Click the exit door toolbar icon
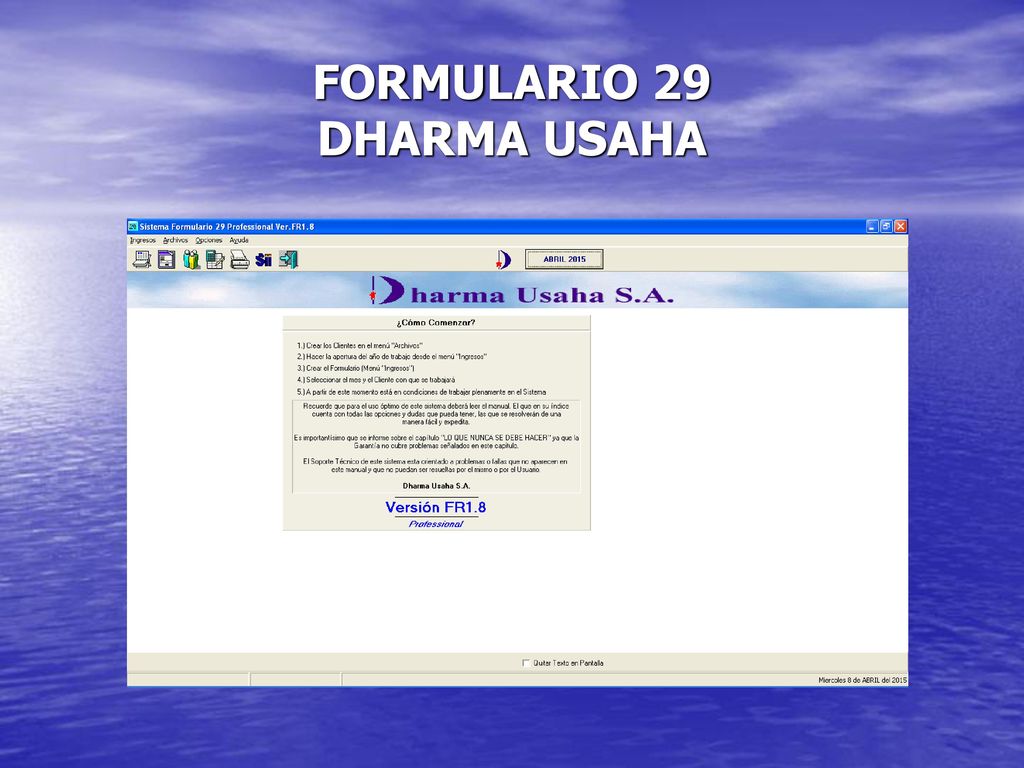1024x768 pixels. (x=288, y=260)
